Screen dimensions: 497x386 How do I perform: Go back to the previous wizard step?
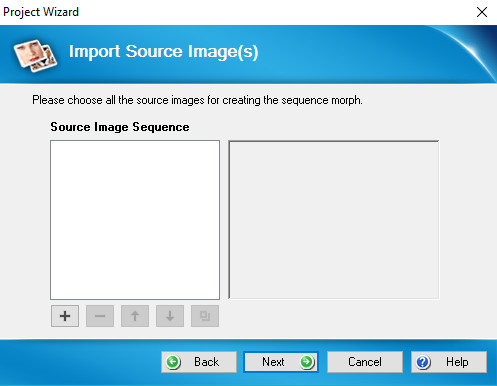[x=199, y=362]
